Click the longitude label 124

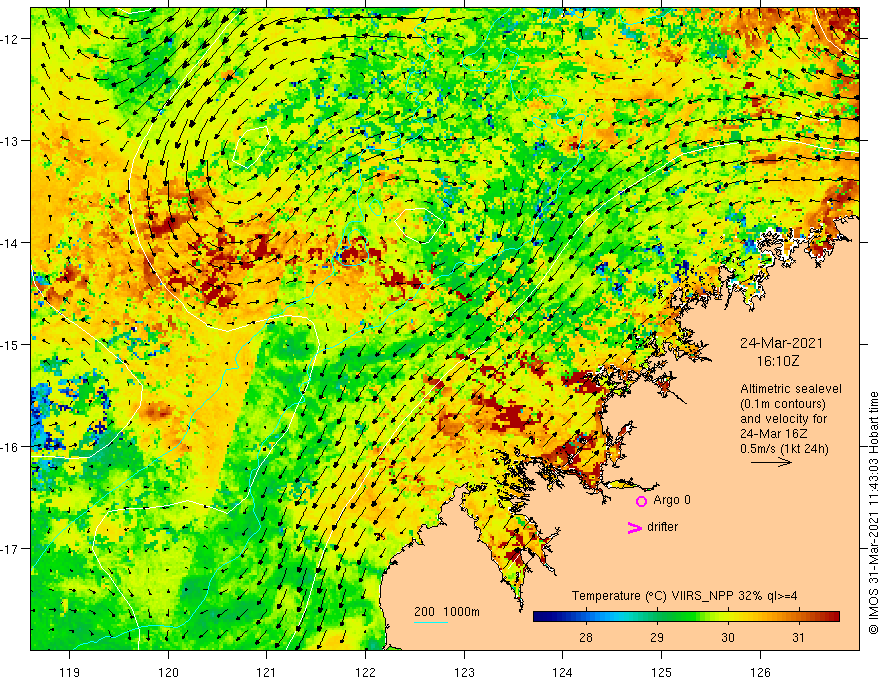tap(563, 672)
